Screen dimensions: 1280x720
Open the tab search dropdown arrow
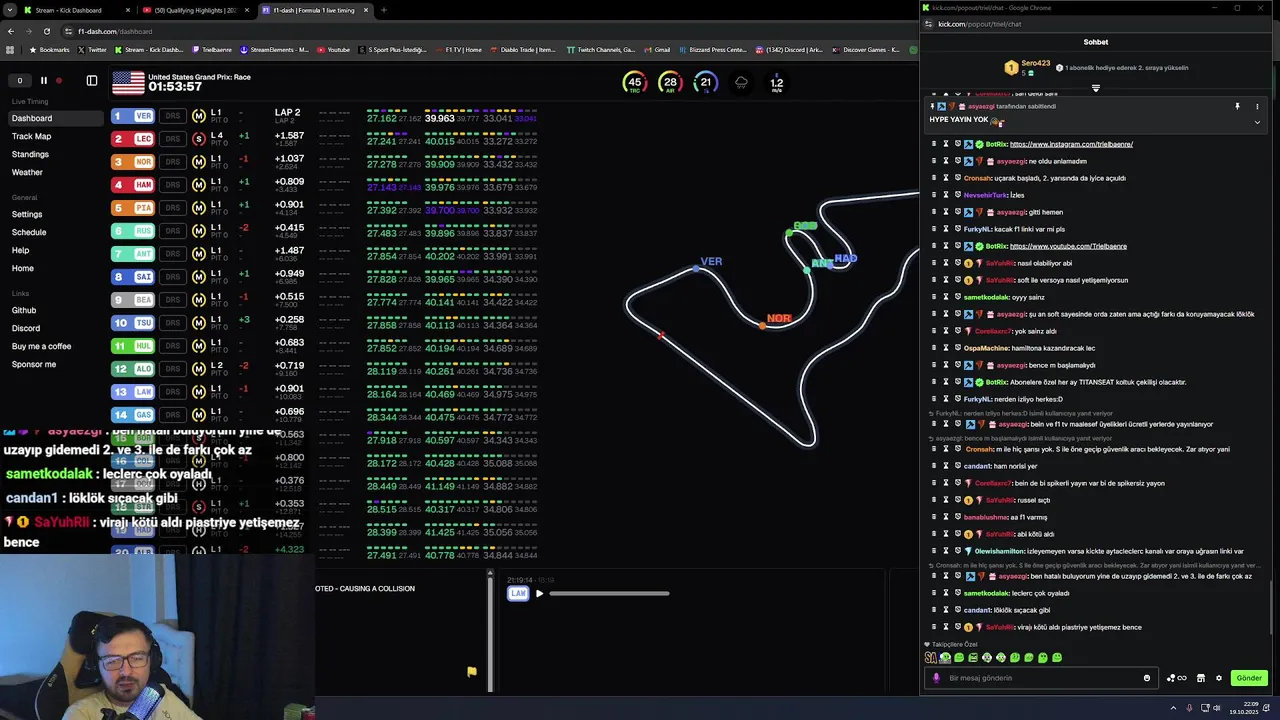(9, 10)
